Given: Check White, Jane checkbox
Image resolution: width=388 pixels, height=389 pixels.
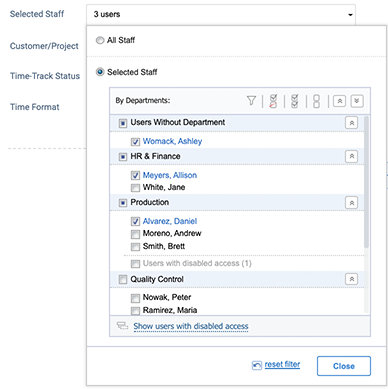Looking at the screenshot, I should coord(135,188).
